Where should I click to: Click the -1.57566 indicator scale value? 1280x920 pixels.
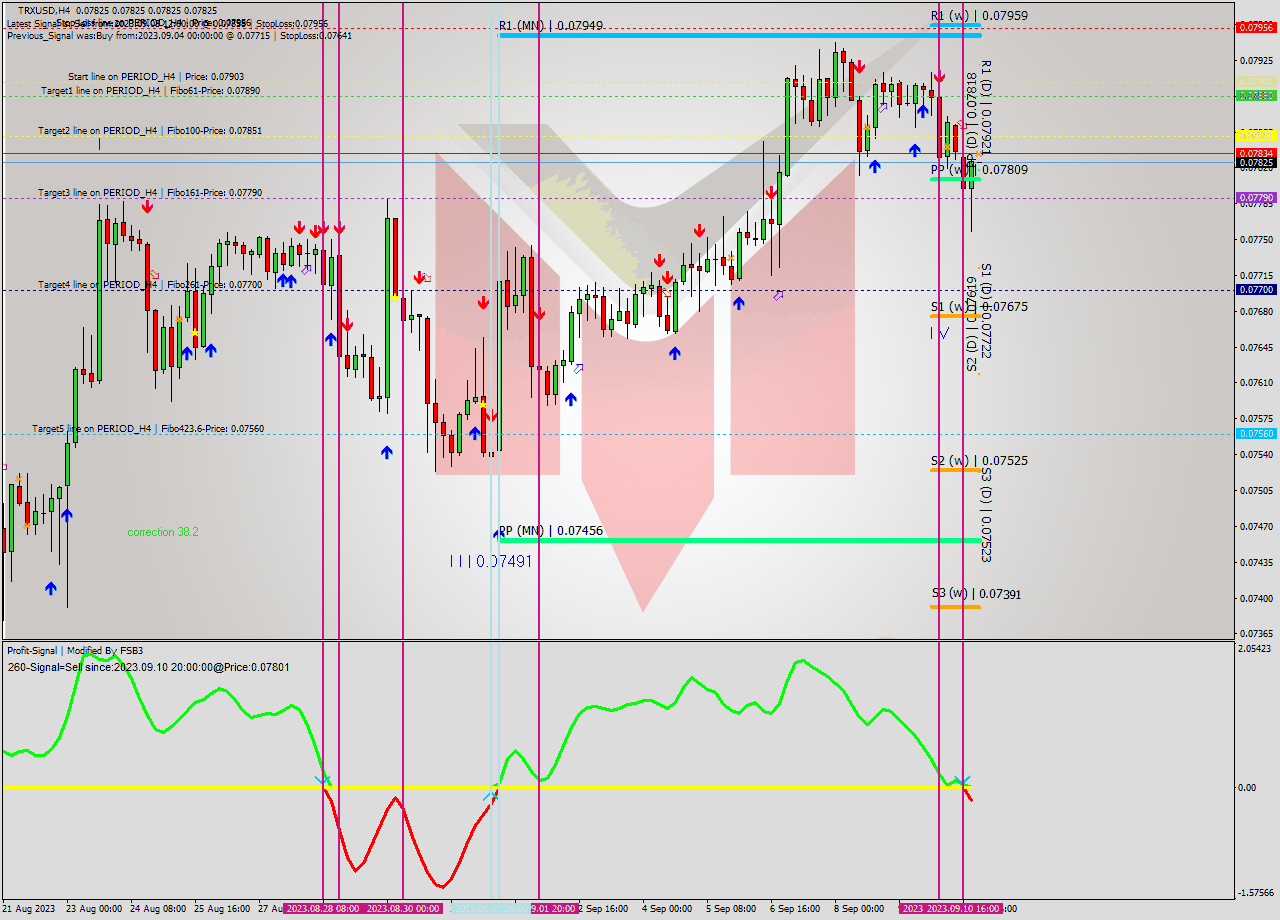(1256, 893)
